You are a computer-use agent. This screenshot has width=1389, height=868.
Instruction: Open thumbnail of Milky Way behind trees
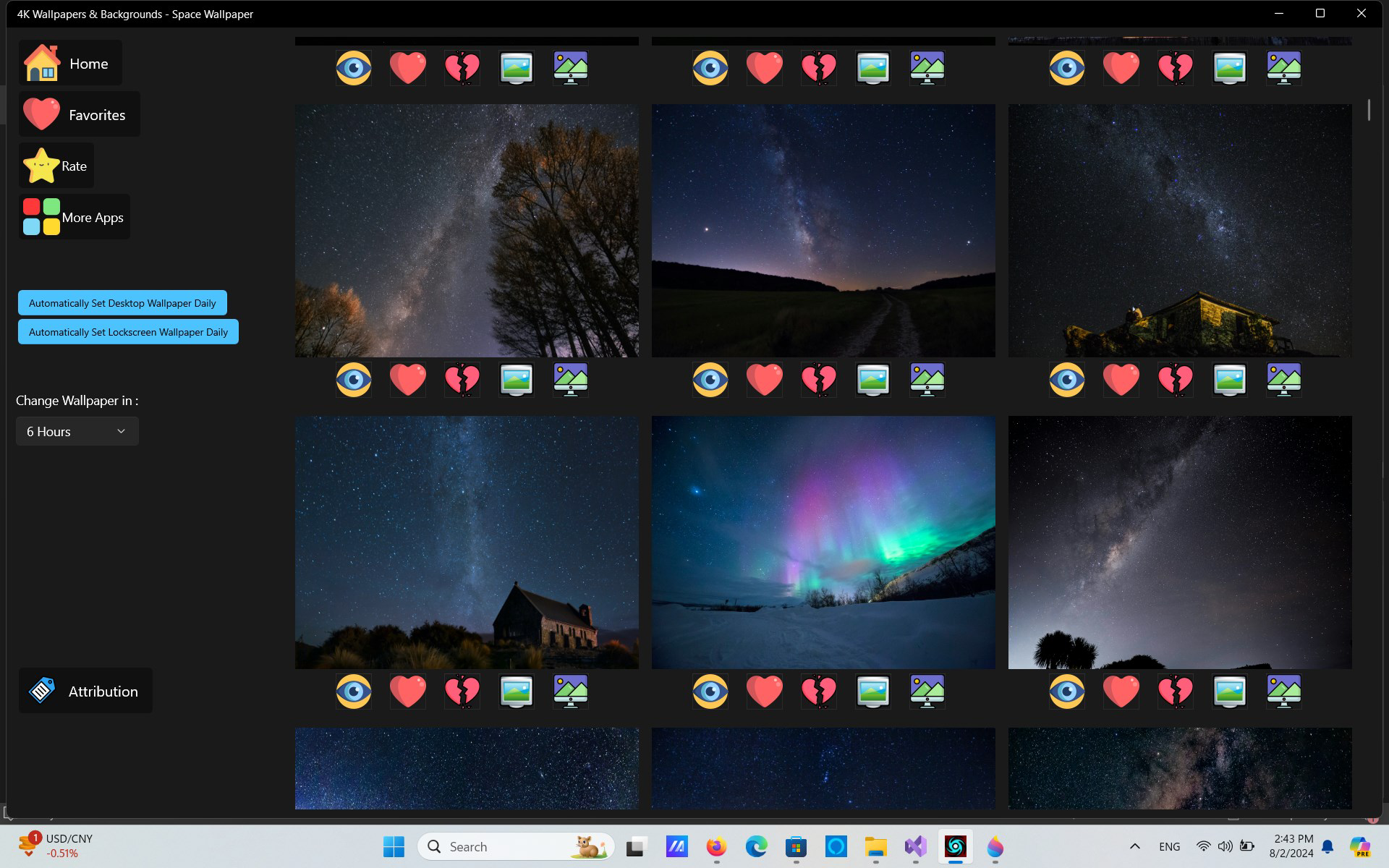[467, 231]
